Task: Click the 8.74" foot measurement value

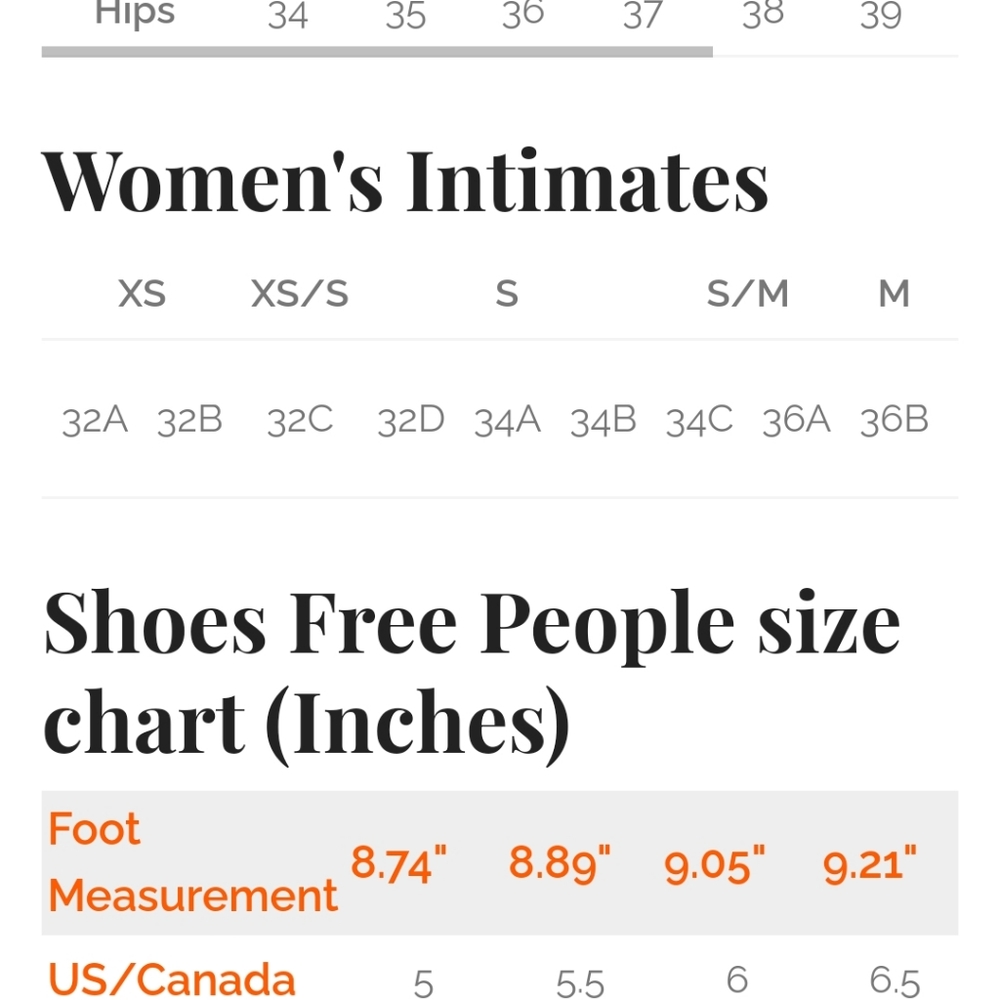Action: point(399,864)
